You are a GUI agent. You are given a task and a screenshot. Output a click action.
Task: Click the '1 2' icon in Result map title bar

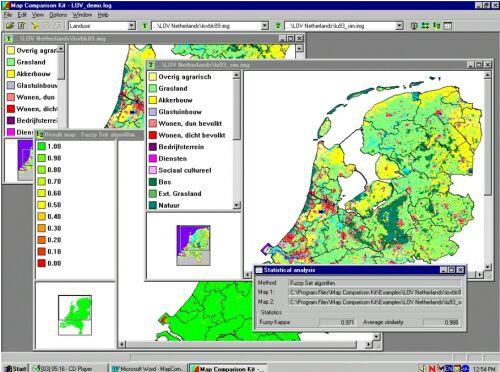click(40, 134)
